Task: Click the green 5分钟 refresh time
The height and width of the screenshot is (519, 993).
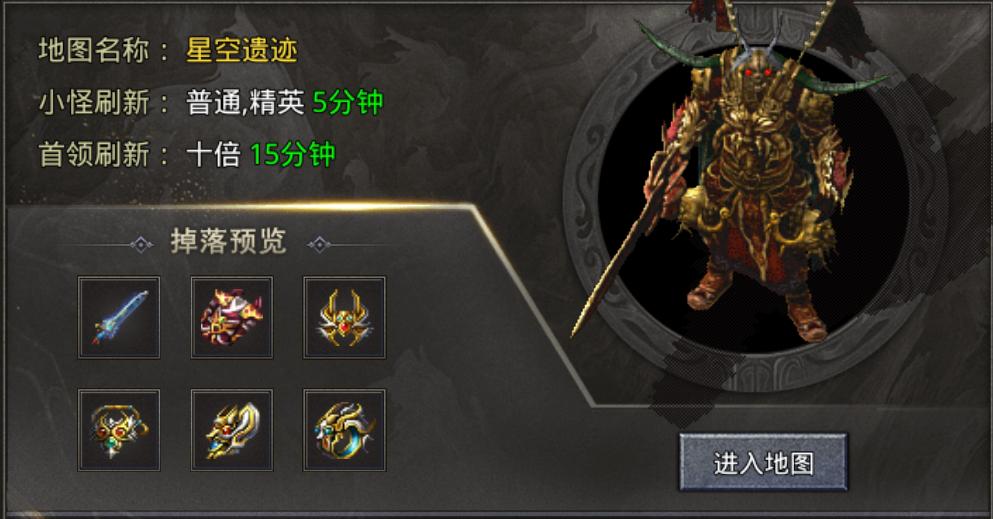Action: tap(348, 102)
